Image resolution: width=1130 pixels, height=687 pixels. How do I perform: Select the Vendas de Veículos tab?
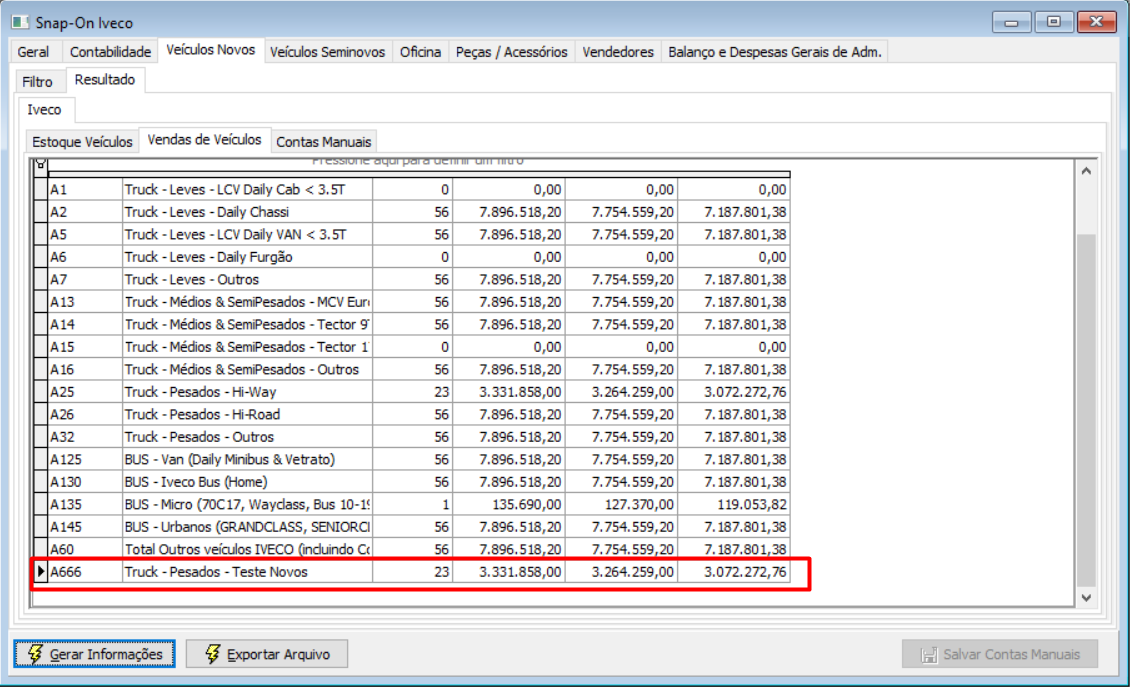tap(205, 139)
